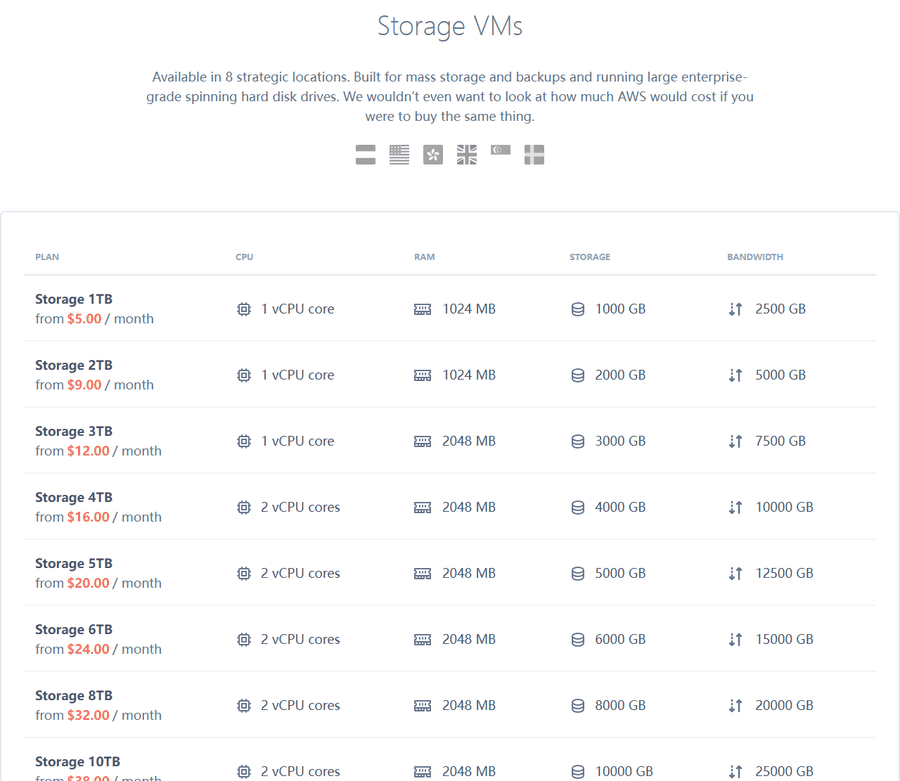Click the 12500 GB bandwidth value
900x781 pixels.
click(x=784, y=573)
